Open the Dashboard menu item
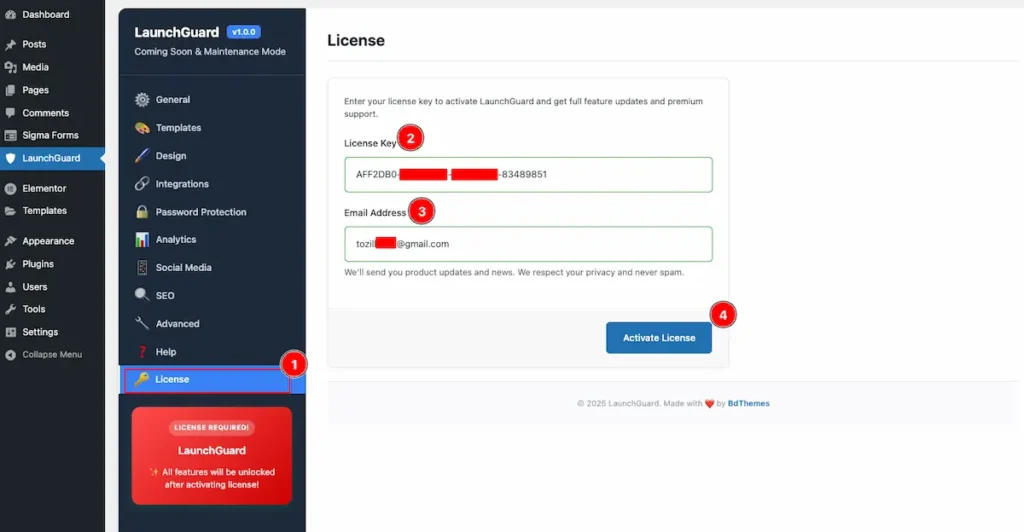The width and height of the screenshot is (1024, 532). pyautogui.click(x=52, y=14)
